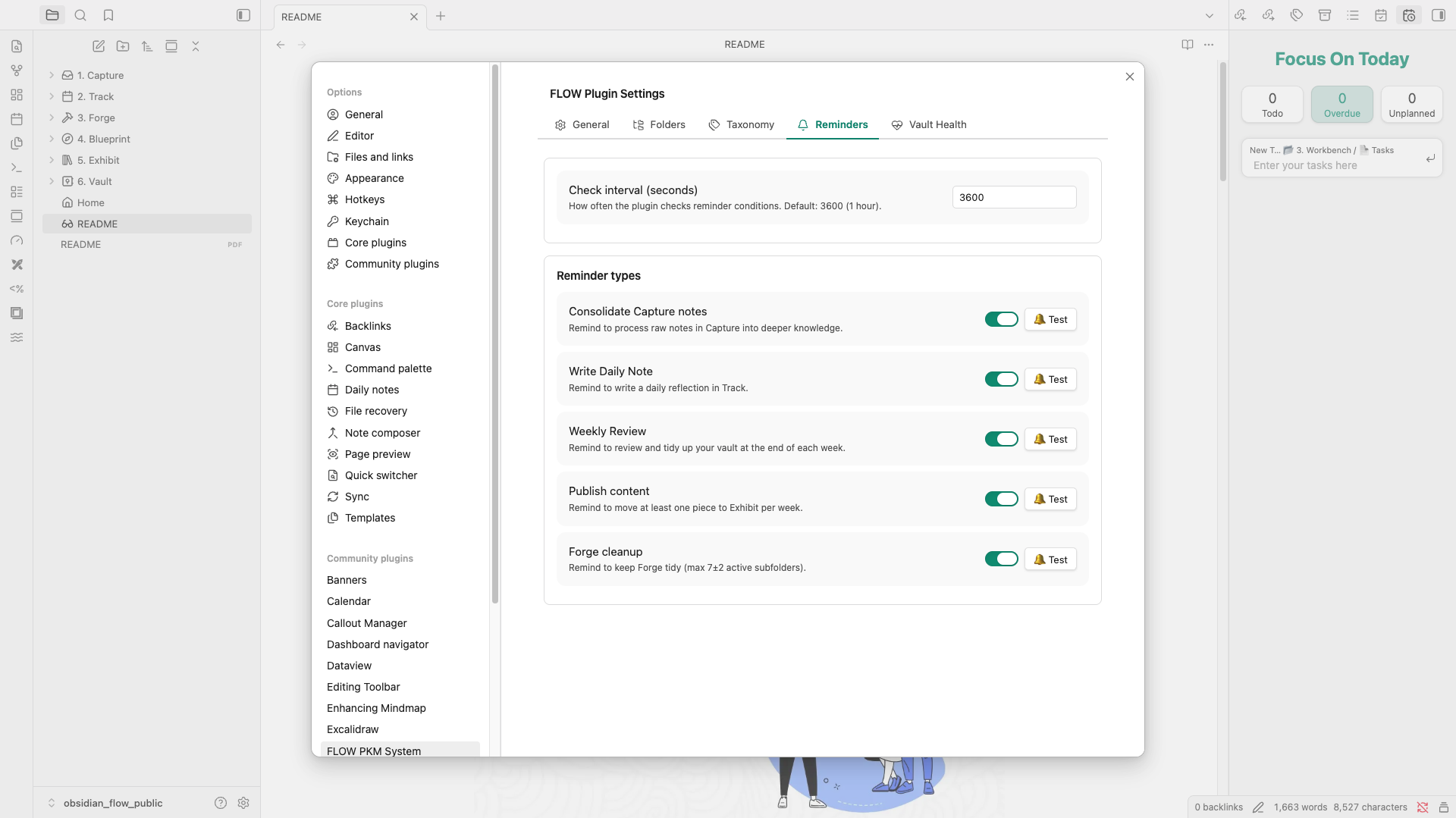Viewport: 1456px width, 818px height.
Task: Edit the Check interval seconds field
Action: (1014, 197)
